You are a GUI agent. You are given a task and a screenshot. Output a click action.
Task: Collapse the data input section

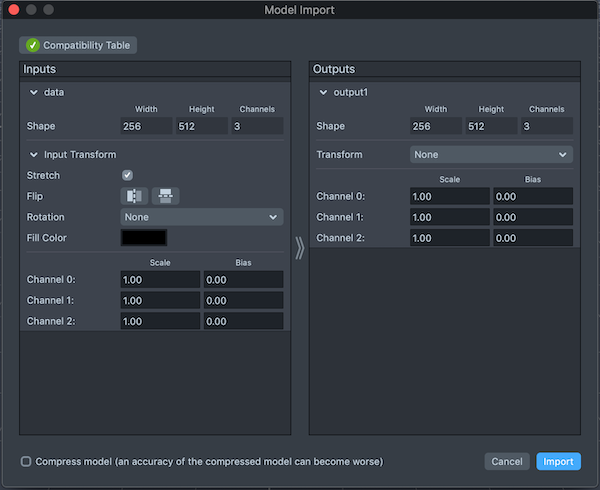pos(33,92)
